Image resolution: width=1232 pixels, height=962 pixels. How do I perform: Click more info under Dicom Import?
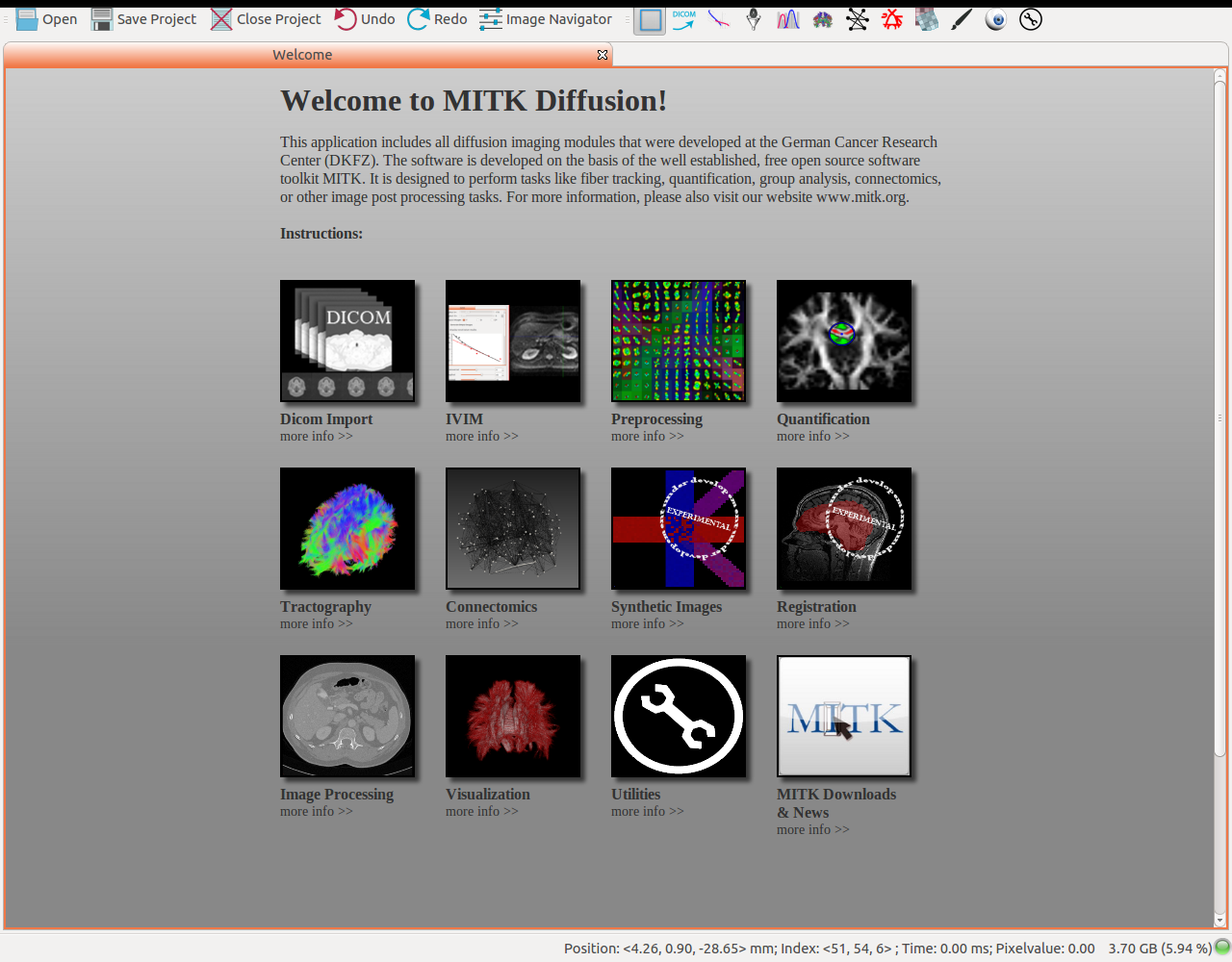316,437
